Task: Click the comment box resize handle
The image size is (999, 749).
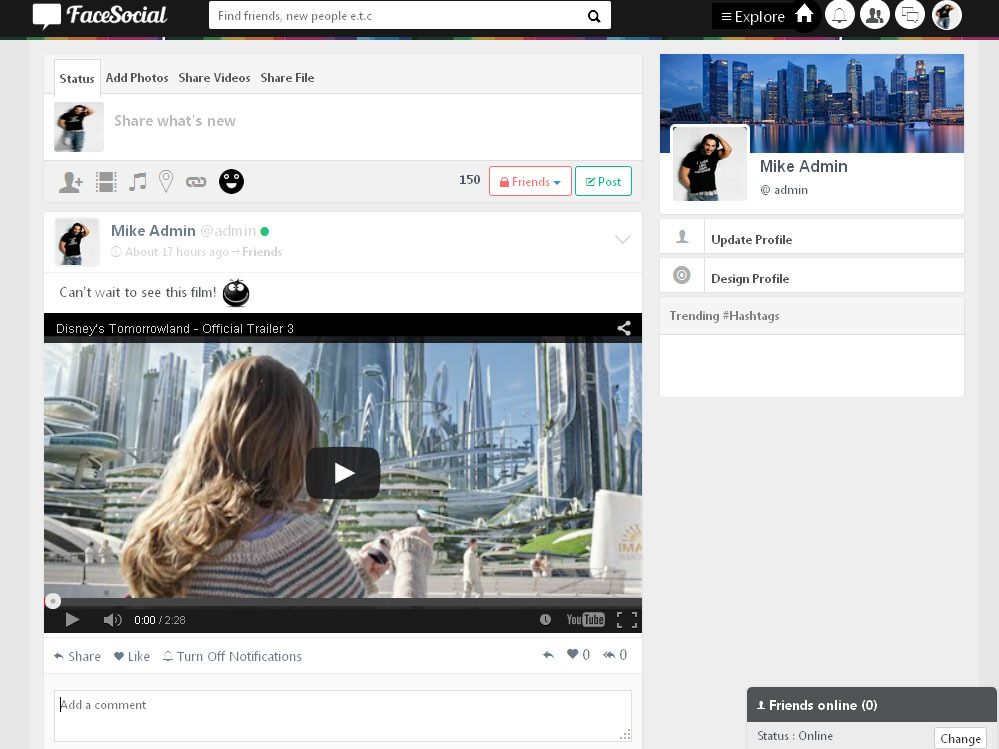Action: tap(626, 735)
